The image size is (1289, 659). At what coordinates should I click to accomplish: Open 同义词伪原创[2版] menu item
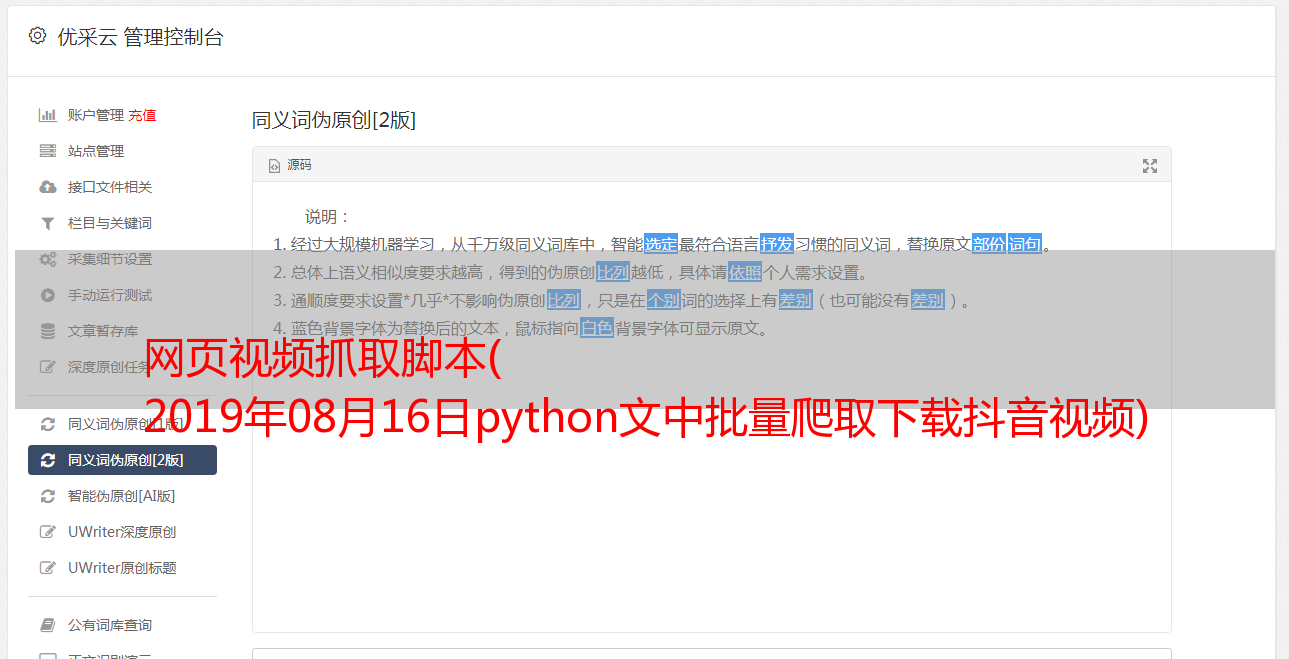[x=122, y=460]
